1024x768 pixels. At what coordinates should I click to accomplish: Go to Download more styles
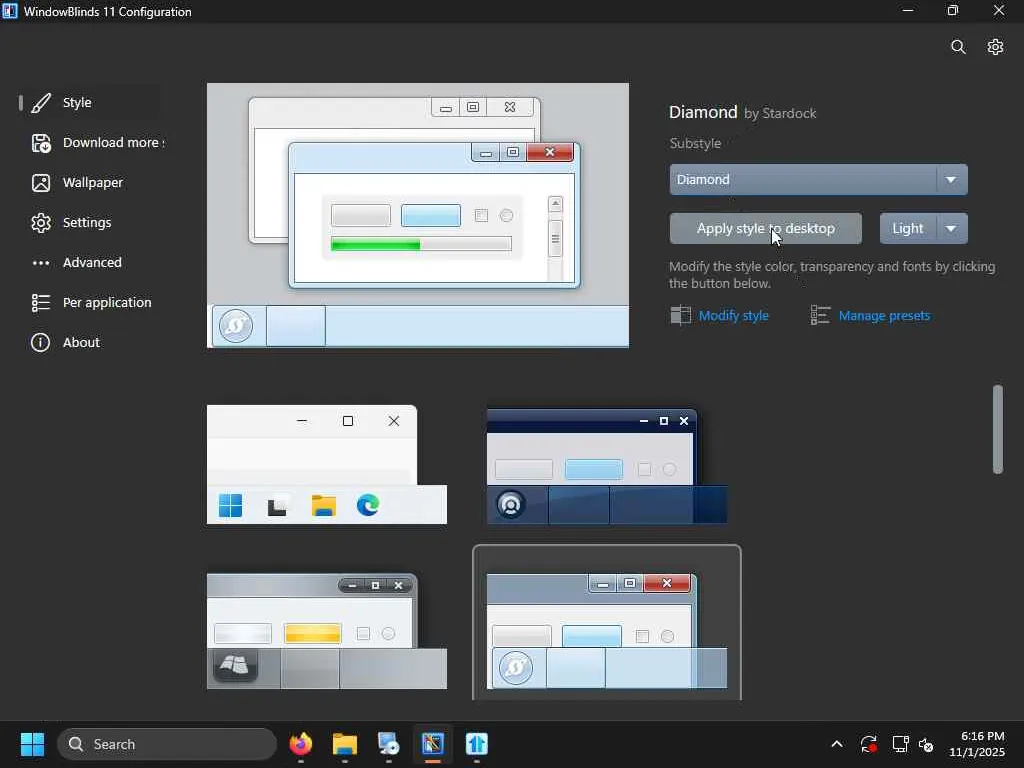(91, 143)
